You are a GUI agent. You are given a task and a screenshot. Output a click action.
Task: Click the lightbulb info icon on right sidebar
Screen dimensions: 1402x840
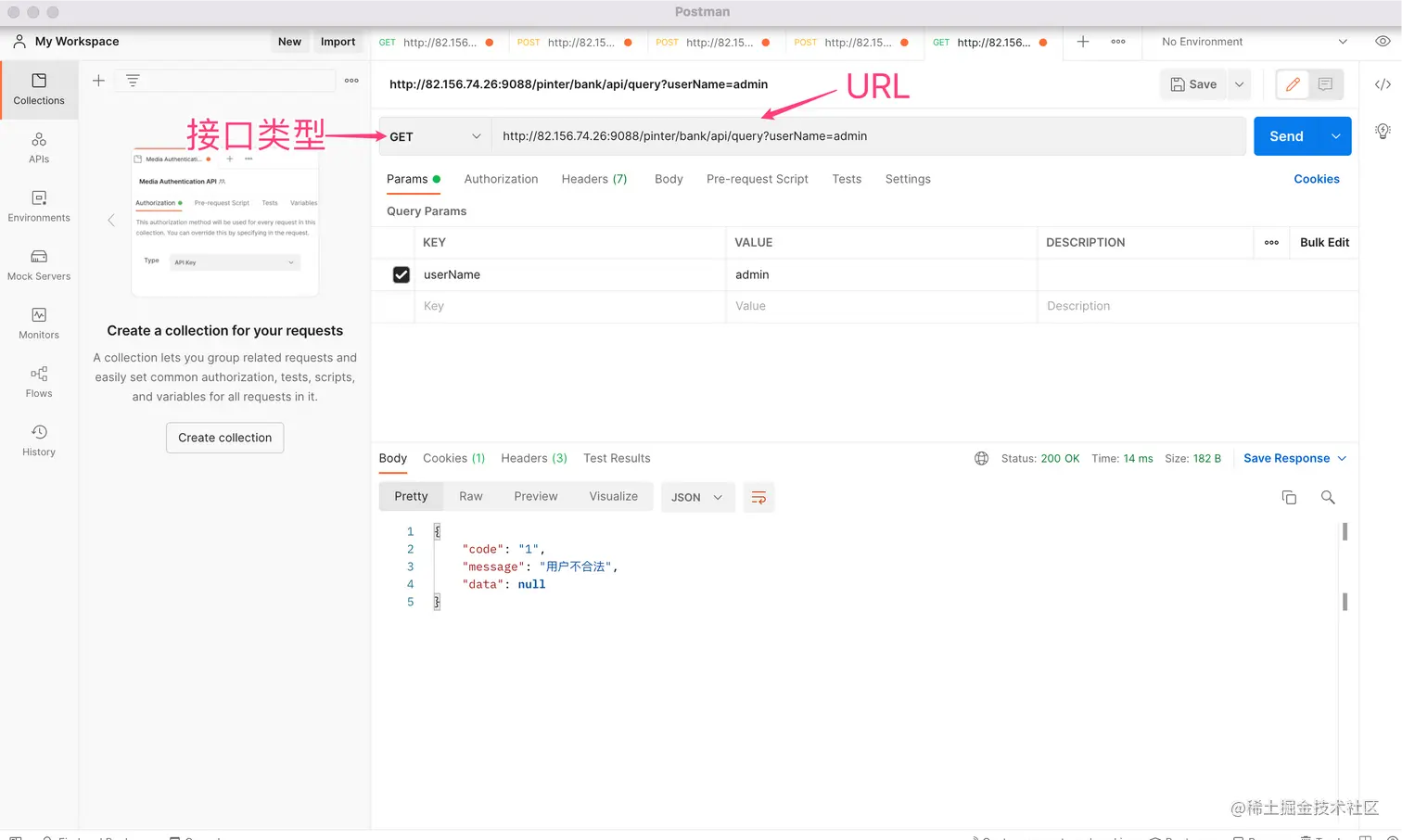click(x=1383, y=131)
